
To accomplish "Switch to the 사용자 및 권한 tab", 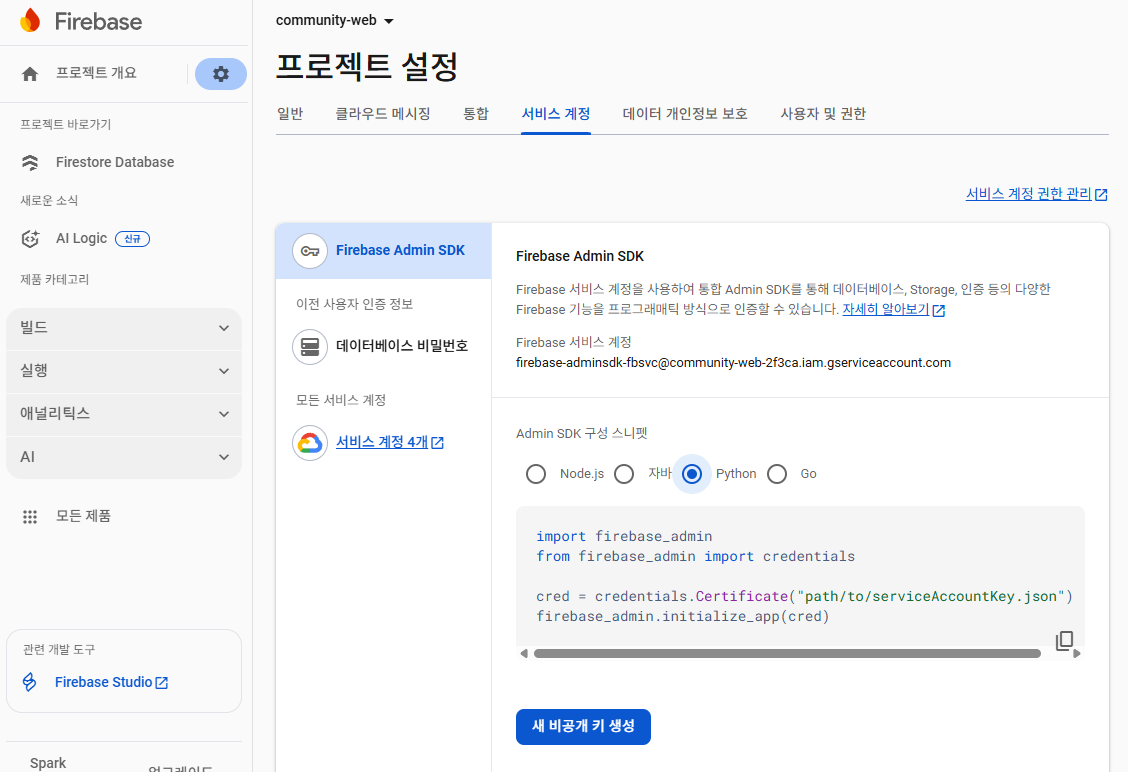I will point(823,114).
